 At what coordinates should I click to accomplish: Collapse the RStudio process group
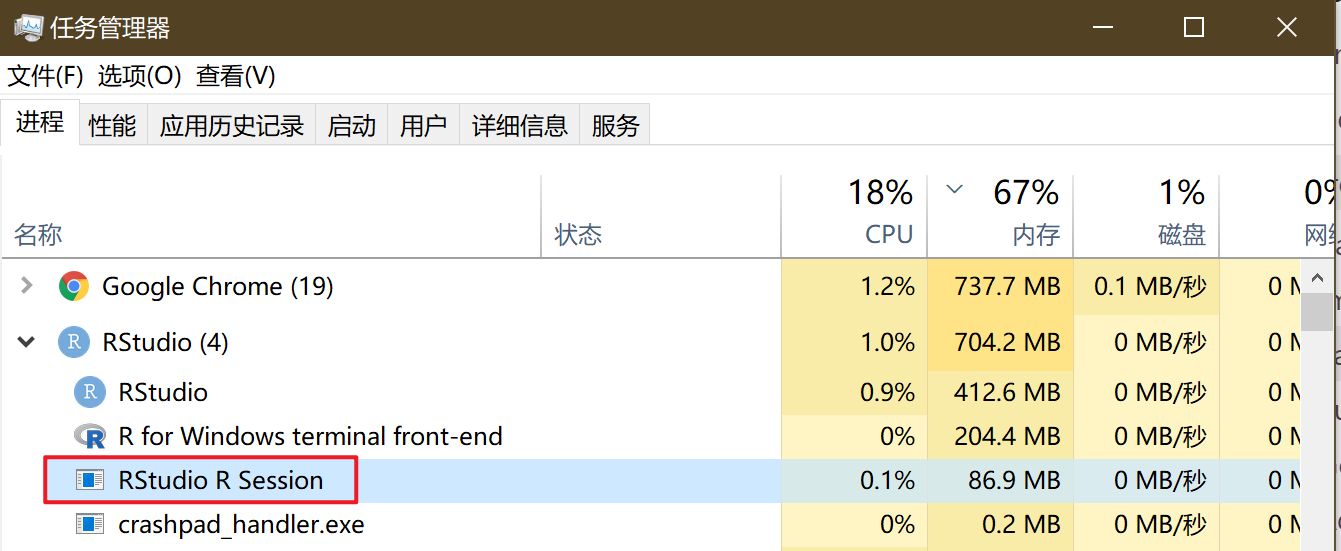coord(26,343)
